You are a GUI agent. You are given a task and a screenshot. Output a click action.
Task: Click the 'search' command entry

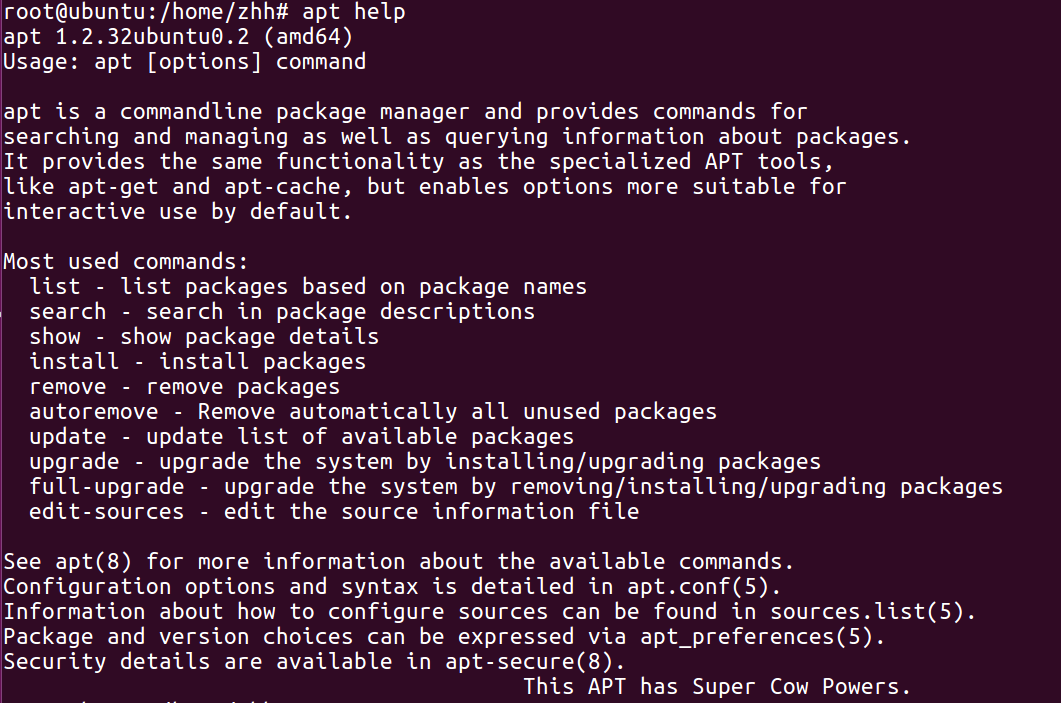[67, 312]
